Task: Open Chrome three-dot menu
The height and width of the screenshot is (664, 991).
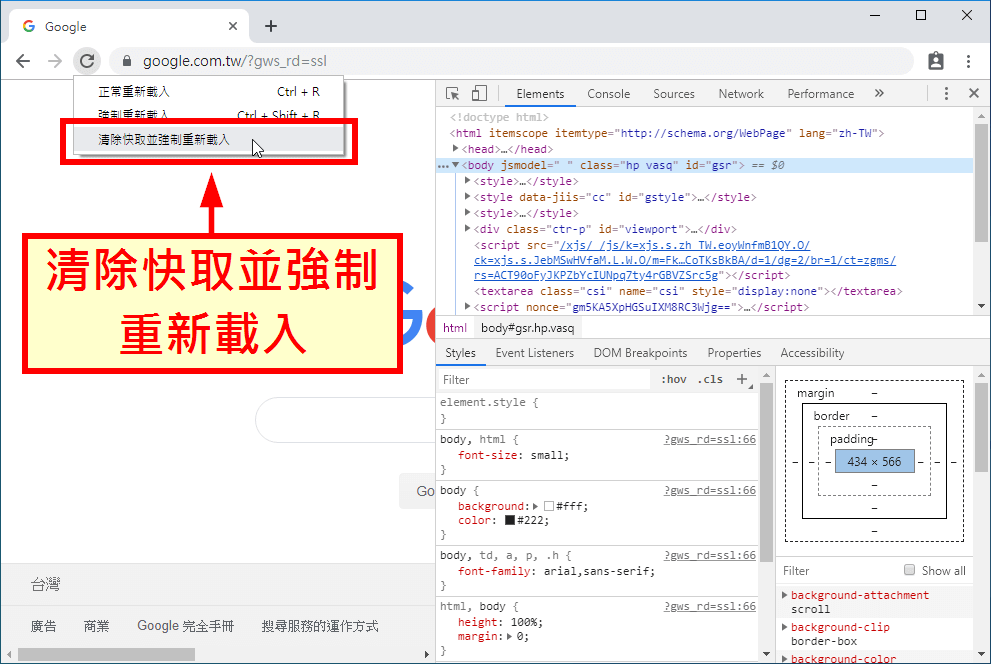Action: (968, 61)
